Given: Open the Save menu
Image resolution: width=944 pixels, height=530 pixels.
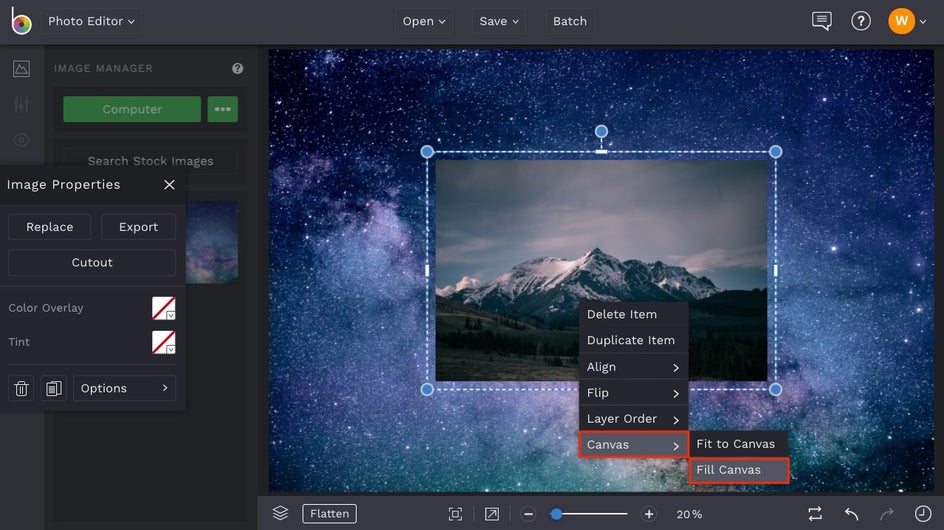Looking at the screenshot, I should [498, 21].
